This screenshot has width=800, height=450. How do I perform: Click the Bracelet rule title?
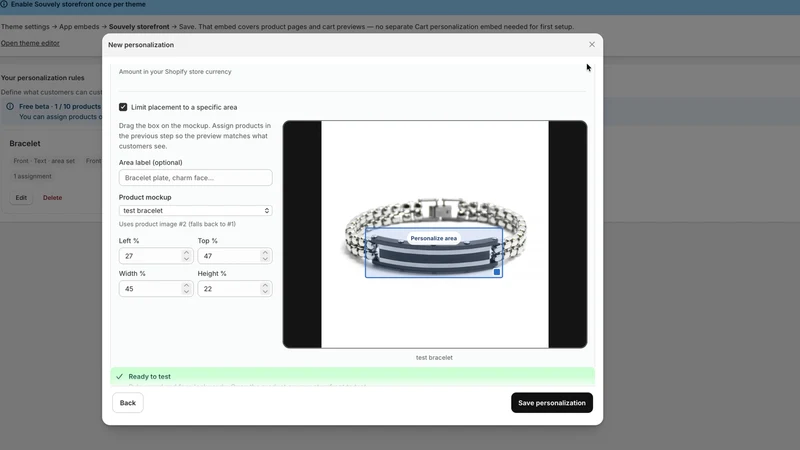[25, 143]
